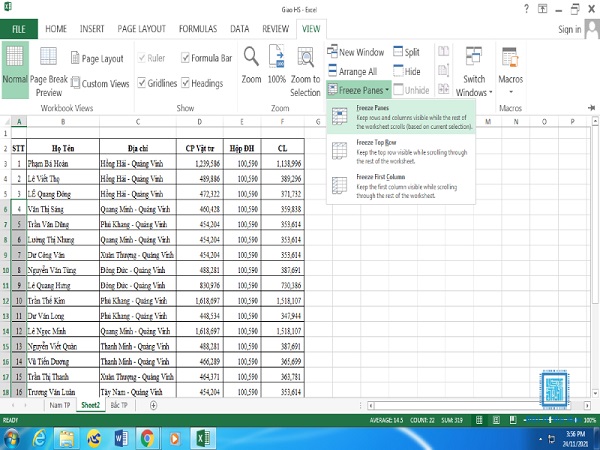Open the Zoom dialog

pyautogui.click(x=251, y=64)
